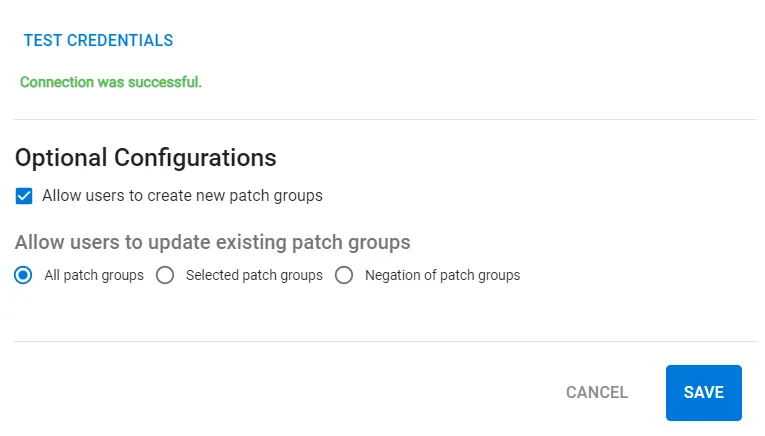Click the TEST CREDENTIALS link
765x436 pixels.
(99, 40)
